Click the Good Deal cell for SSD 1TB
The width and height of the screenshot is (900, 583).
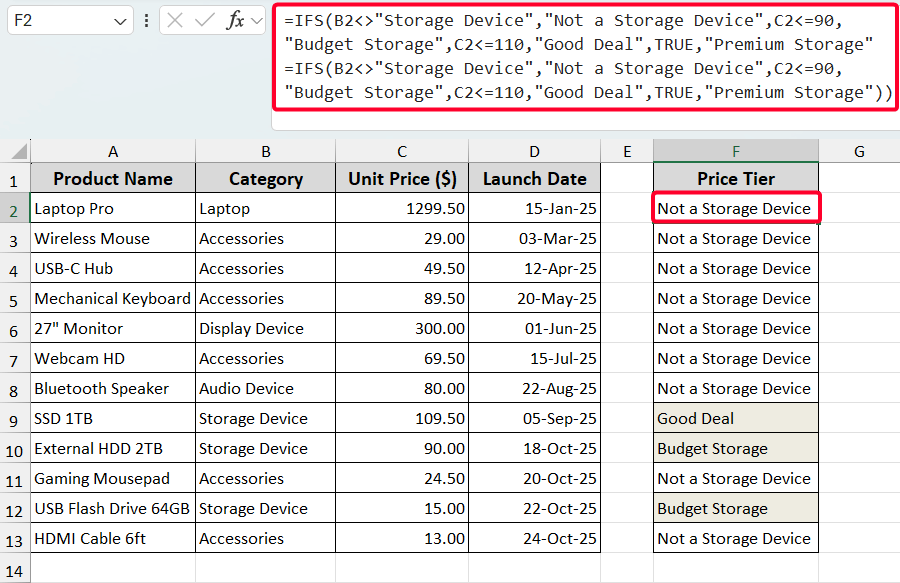(735, 418)
